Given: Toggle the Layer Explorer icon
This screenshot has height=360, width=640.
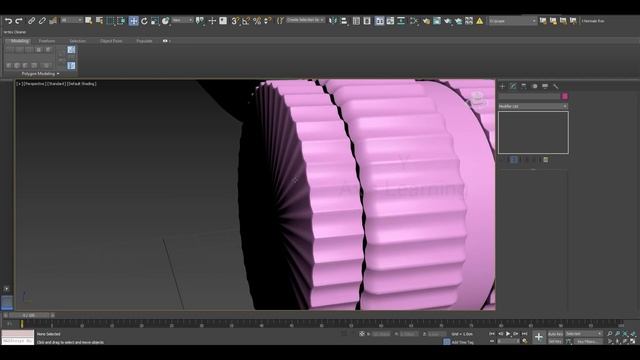Looking at the screenshot, I should 367,21.
